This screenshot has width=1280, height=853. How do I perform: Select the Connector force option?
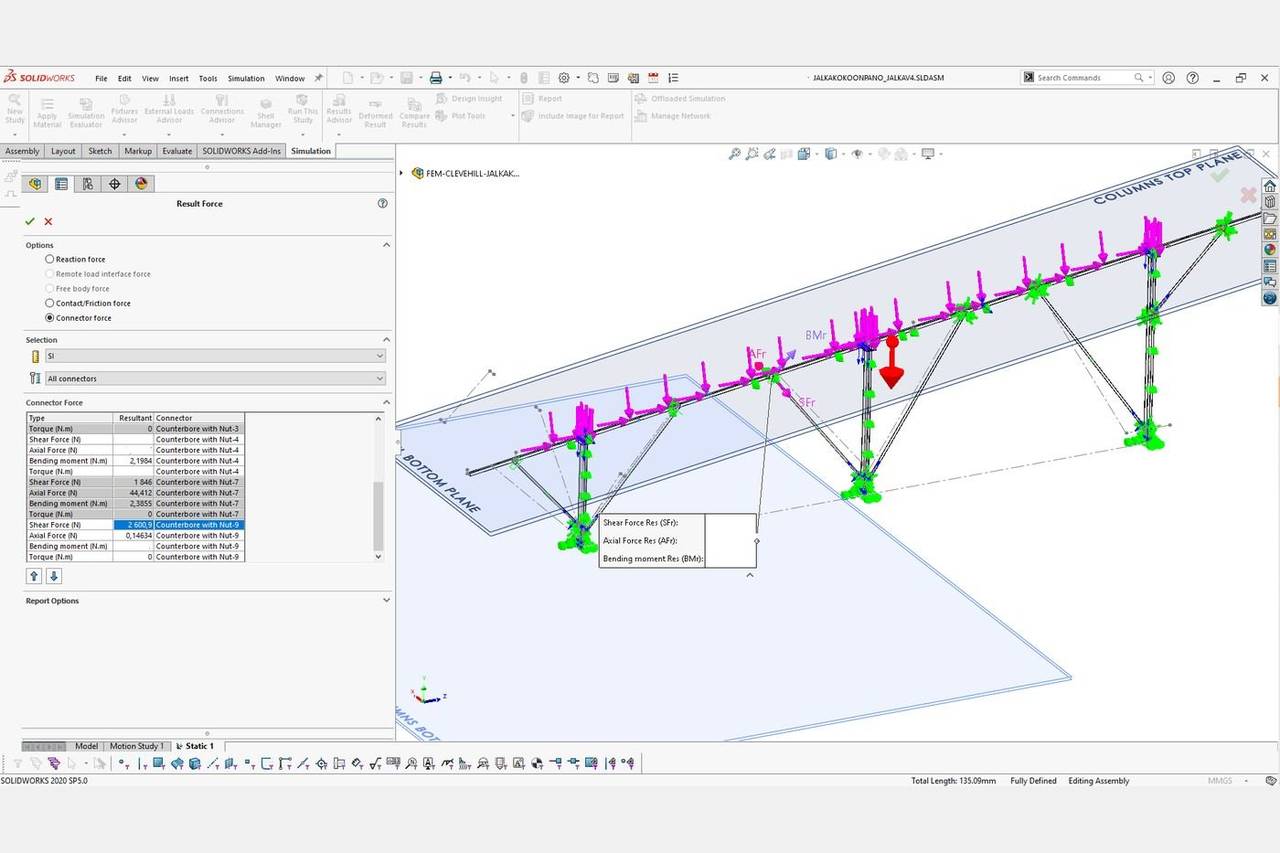click(x=50, y=318)
